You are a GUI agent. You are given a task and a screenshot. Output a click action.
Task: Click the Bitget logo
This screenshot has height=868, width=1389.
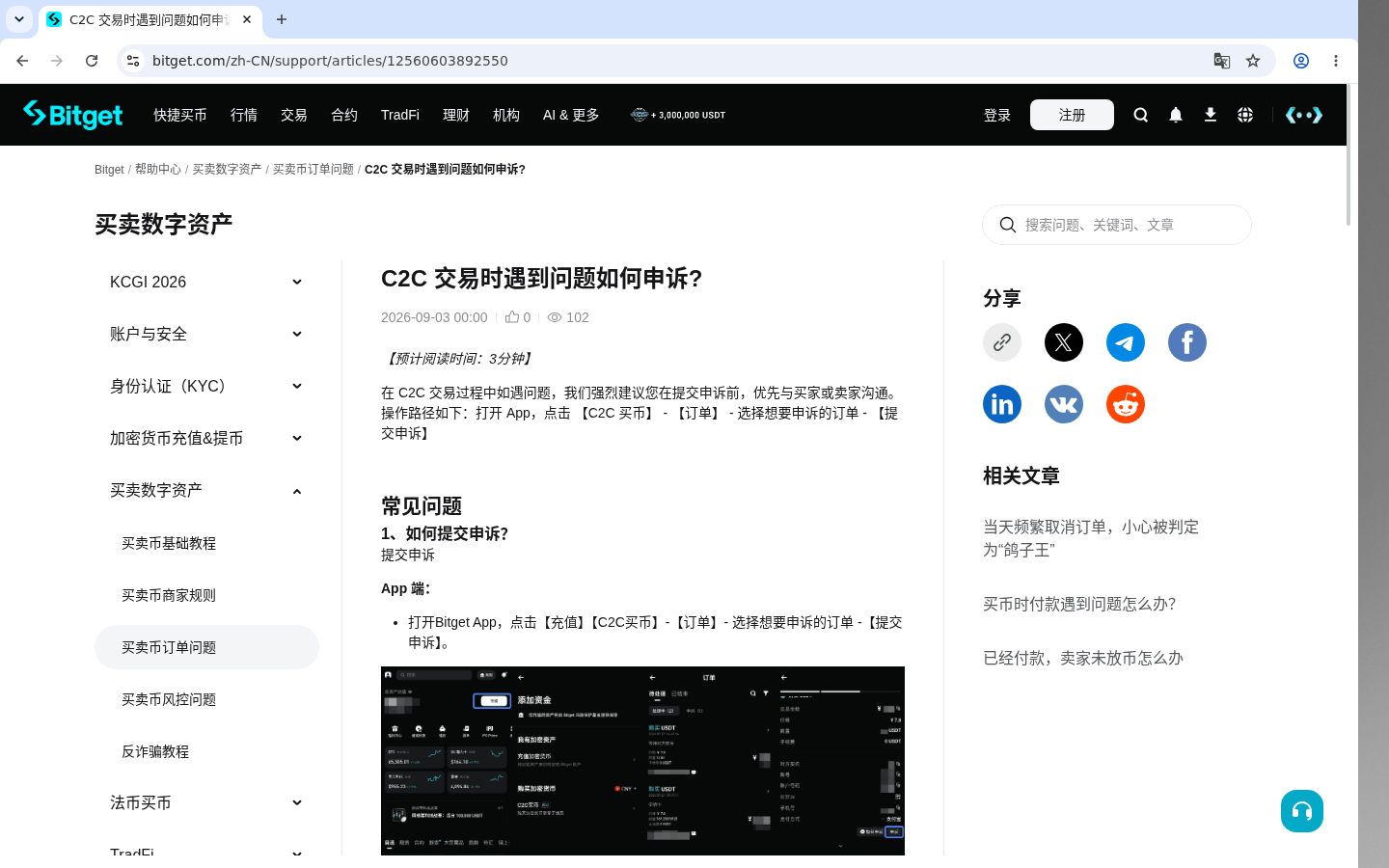click(x=72, y=115)
